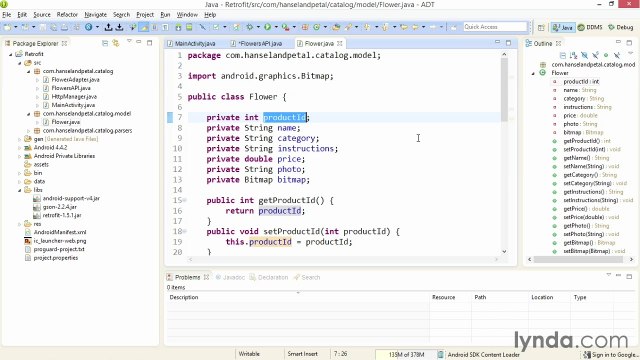Open the Window menu
The width and height of the screenshot is (640, 360).
(x=187, y=15)
